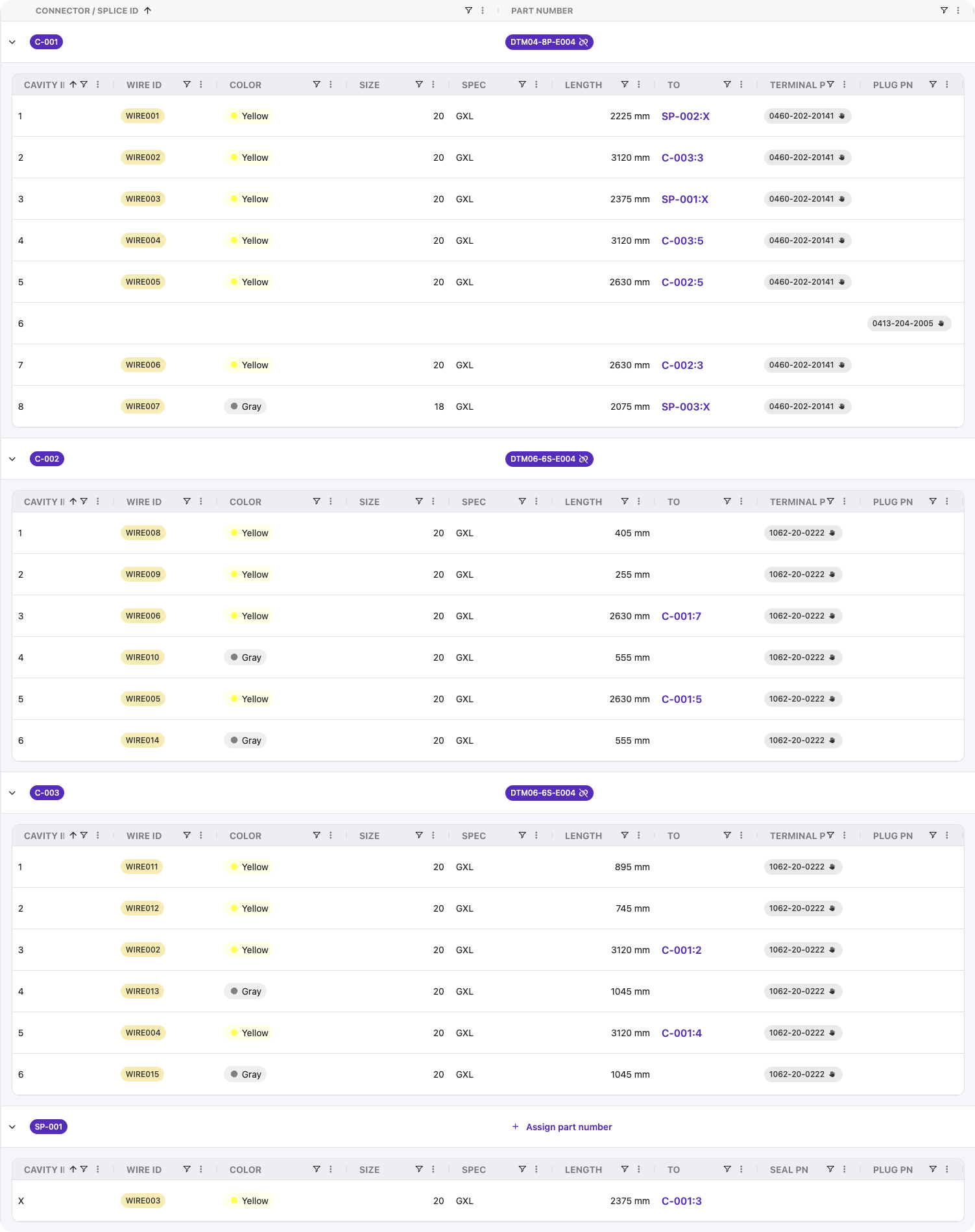This screenshot has height=1232, width=975.
Task: Click Assign part number for SP-001
Action: point(562,1127)
